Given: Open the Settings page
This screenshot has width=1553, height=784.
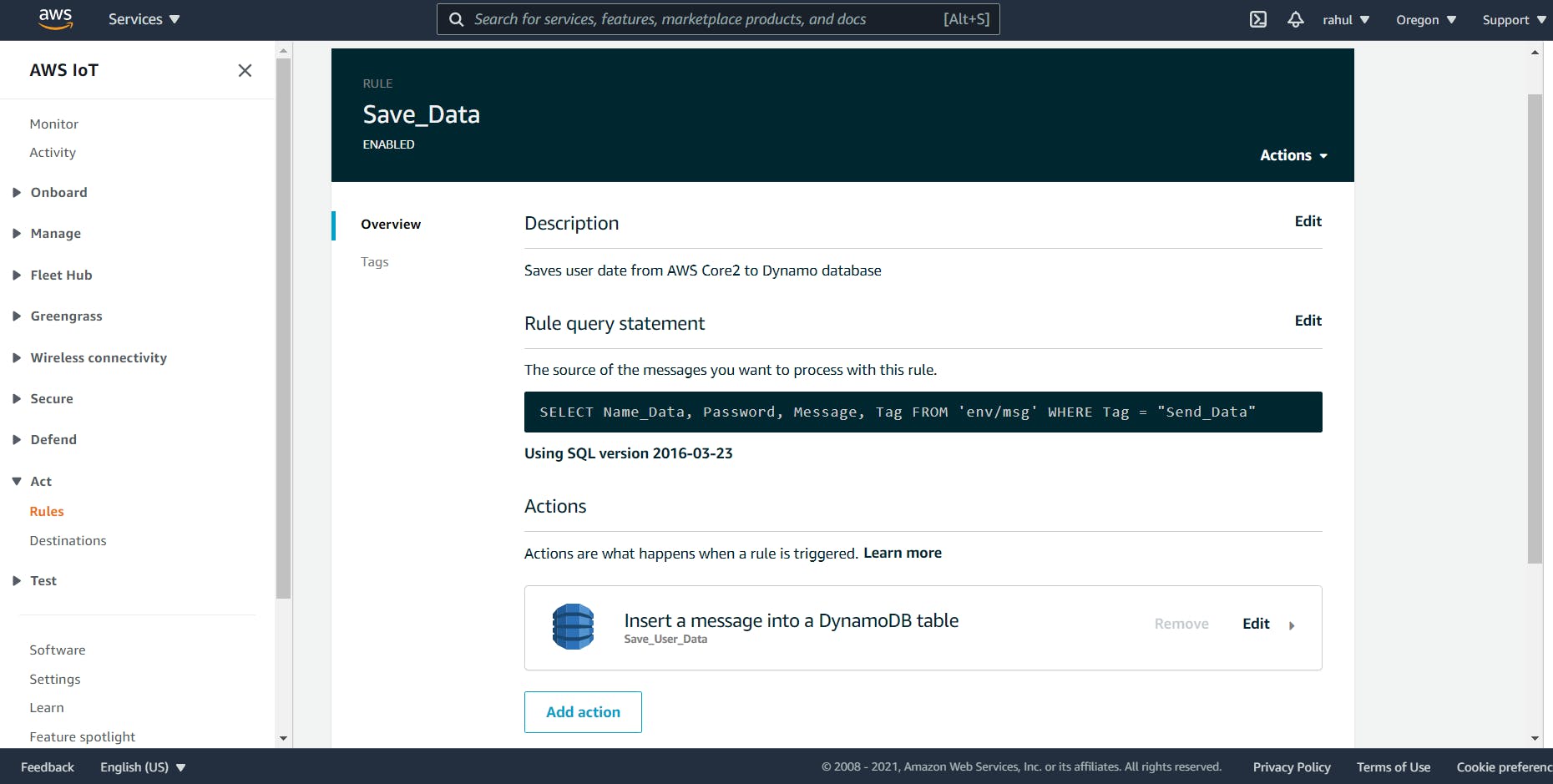Looking at the screenshot, I should point(55,679).
